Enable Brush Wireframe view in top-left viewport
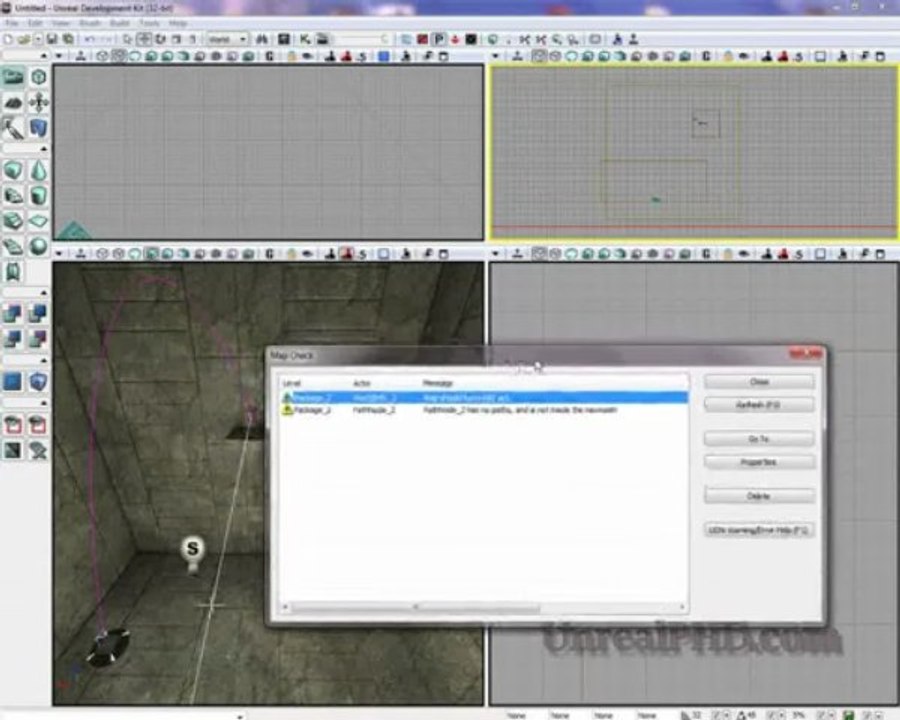The height and width of the screenshot is (720, 900). pos(102,56)
